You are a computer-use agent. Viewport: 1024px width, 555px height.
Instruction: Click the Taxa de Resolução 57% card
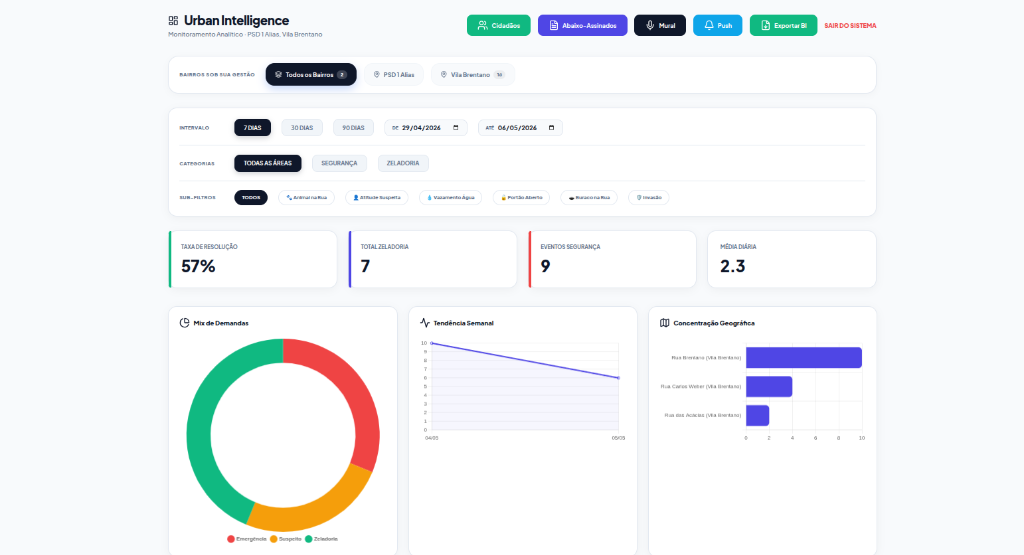(x=253, y=259)
